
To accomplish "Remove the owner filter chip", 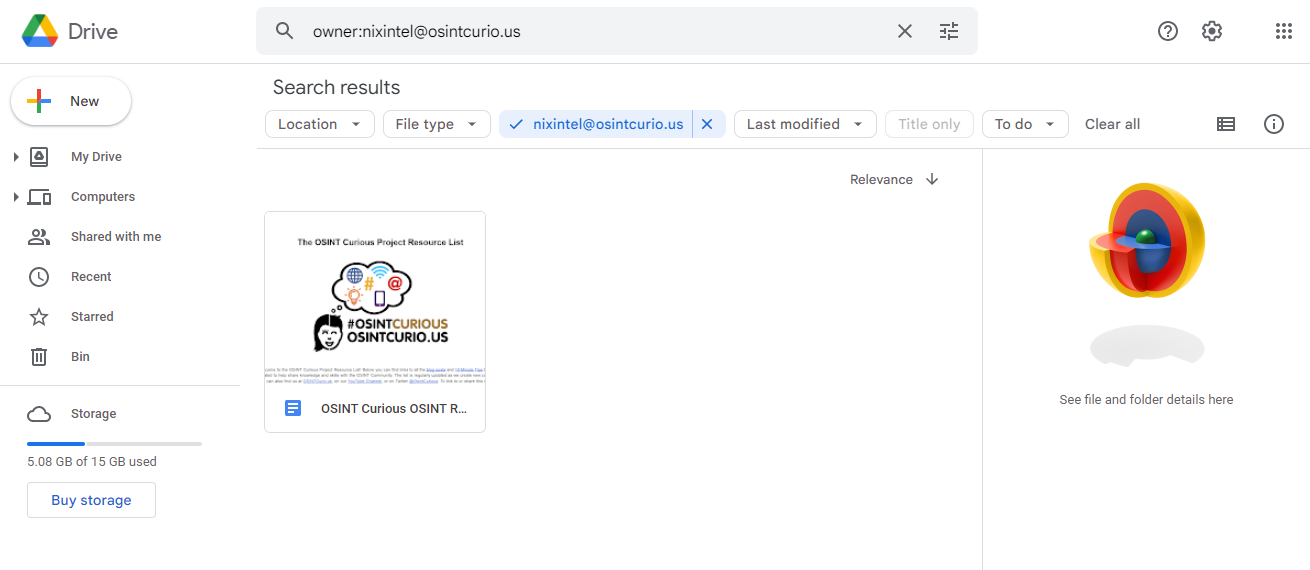I will click(707, 124).
